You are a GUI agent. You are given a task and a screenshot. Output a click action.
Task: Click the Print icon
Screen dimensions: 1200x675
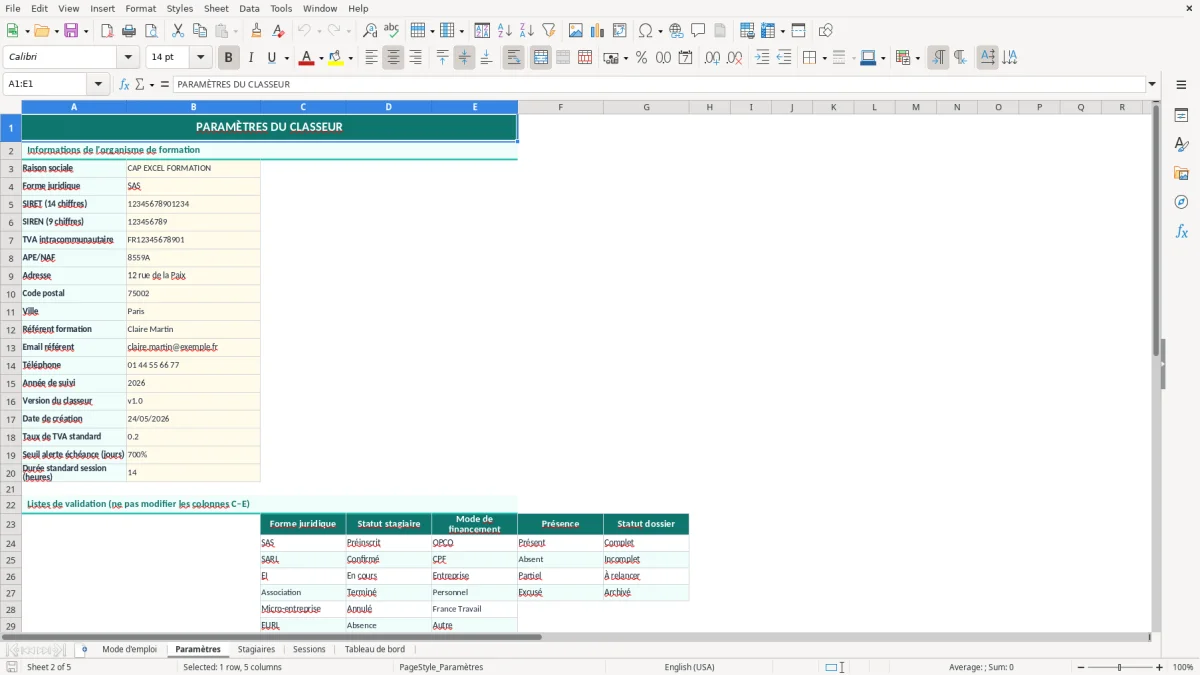[129, 30]
